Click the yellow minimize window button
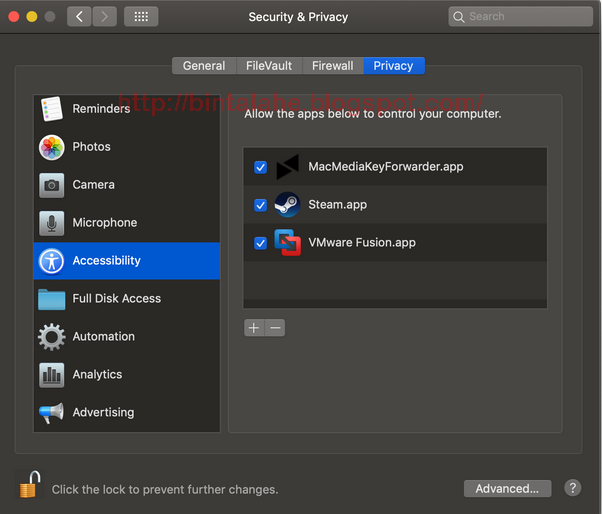 [x=32, y=17]
